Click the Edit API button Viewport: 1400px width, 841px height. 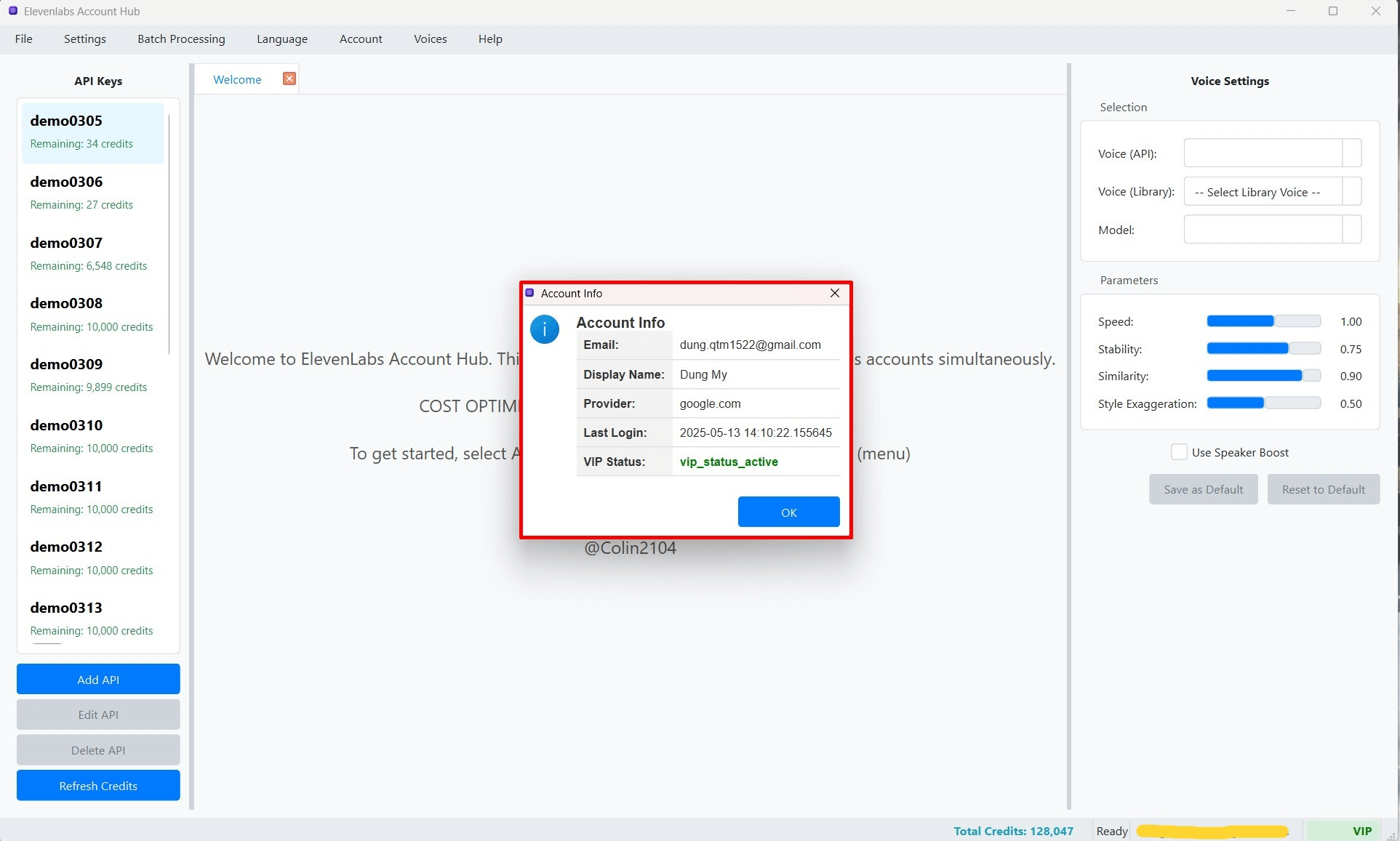98,715
